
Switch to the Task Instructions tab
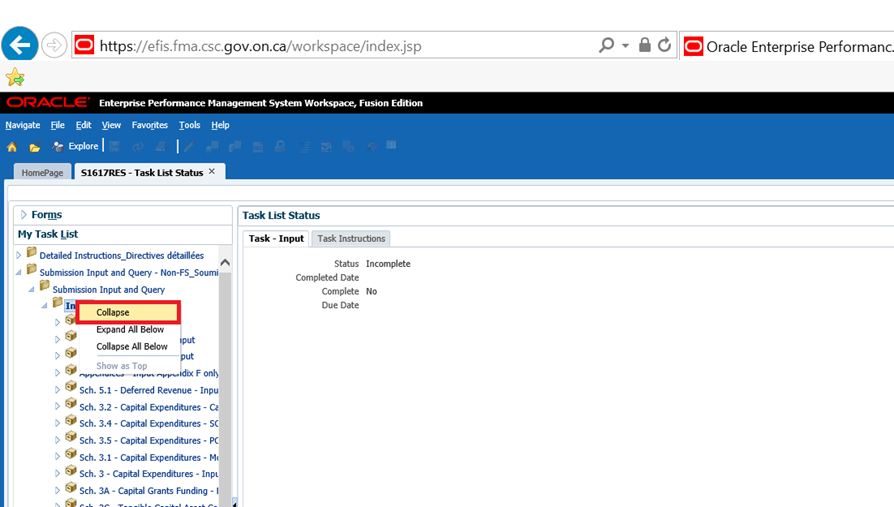(x=351, y=238)
